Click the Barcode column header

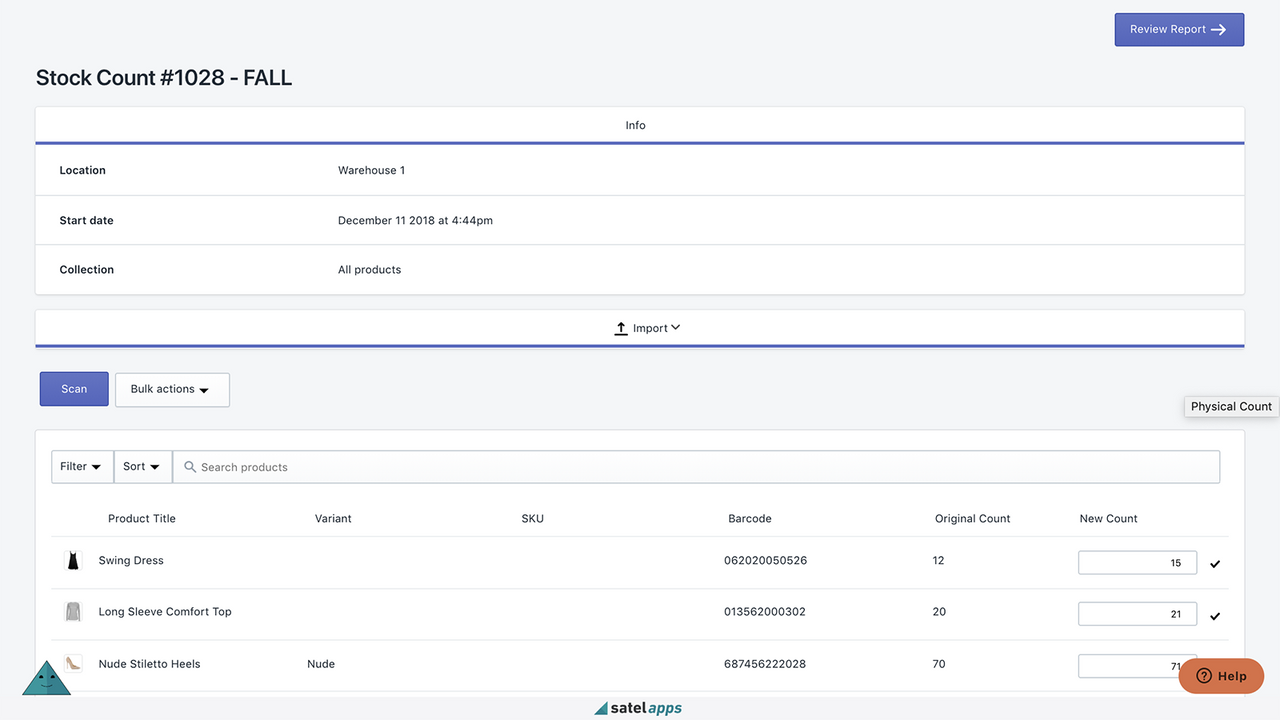(x=750, y=519)
